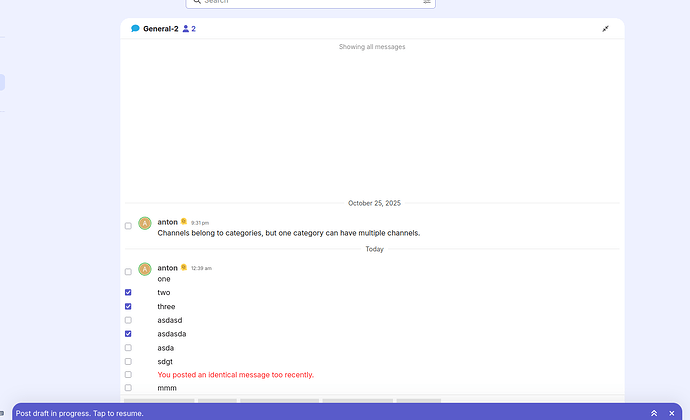Tick the checkbox beside 'mmm'
Viewport: 690px width, 420px height.
128,388
